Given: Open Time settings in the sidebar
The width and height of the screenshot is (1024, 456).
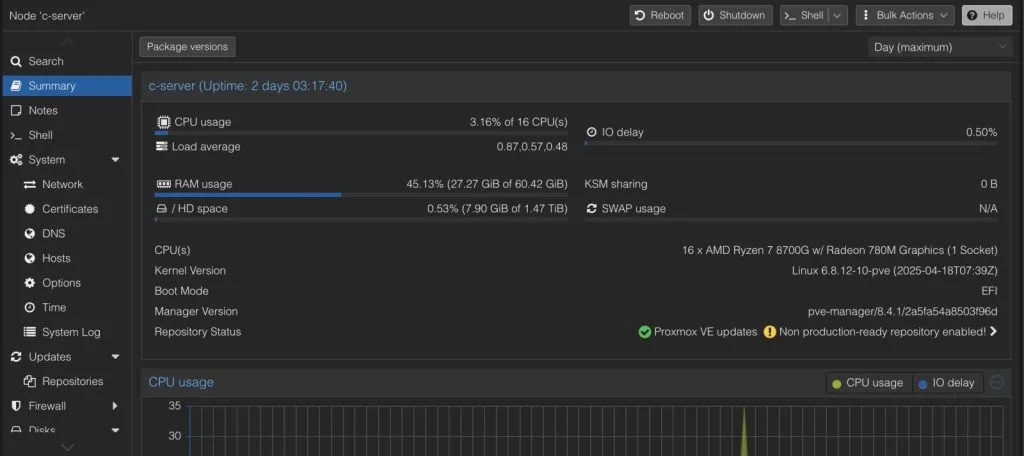Looking at the screenshot, I should tap(67, 308).
